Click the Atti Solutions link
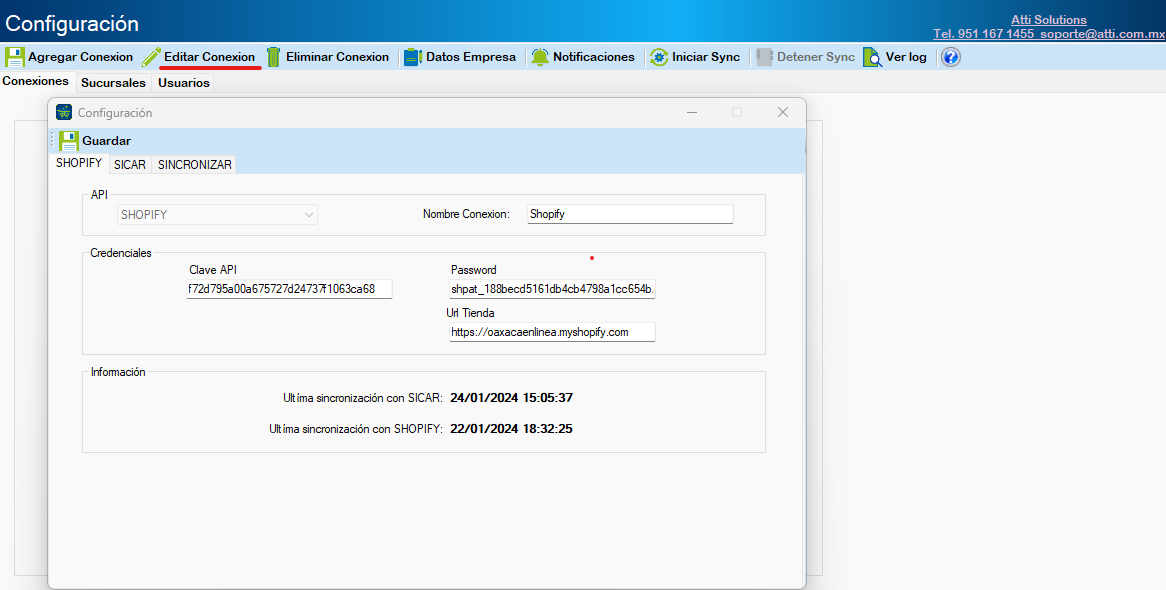 click(1049, 20)
